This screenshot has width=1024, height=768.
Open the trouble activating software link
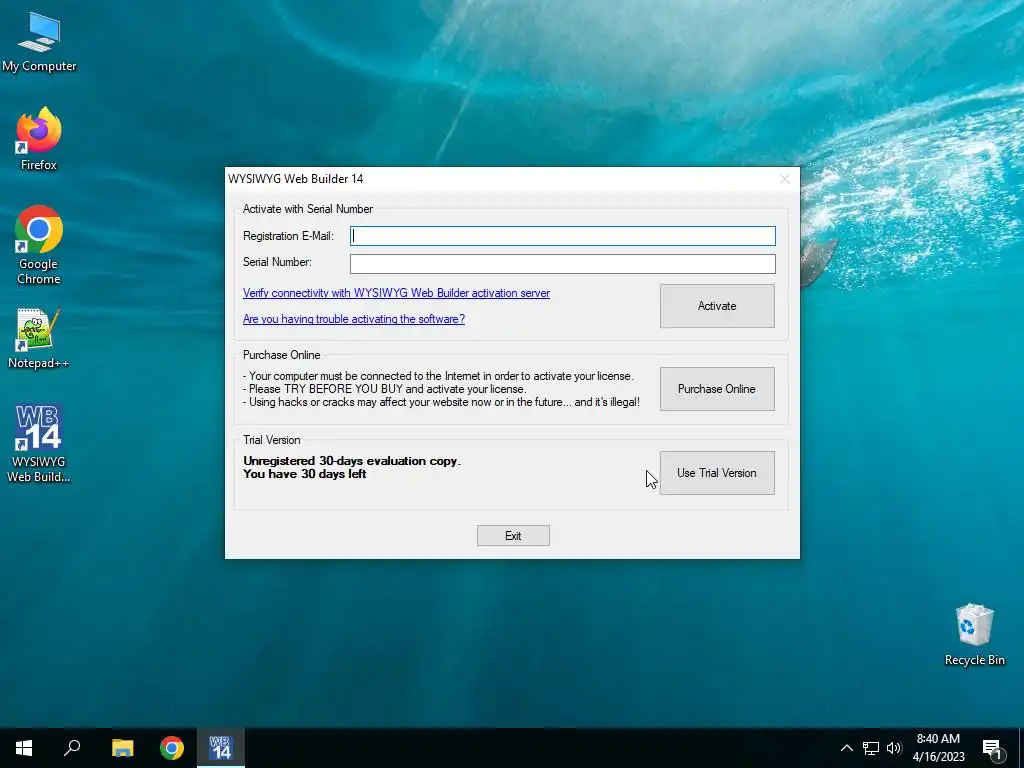pyautogui.click(x=354, y=319)
